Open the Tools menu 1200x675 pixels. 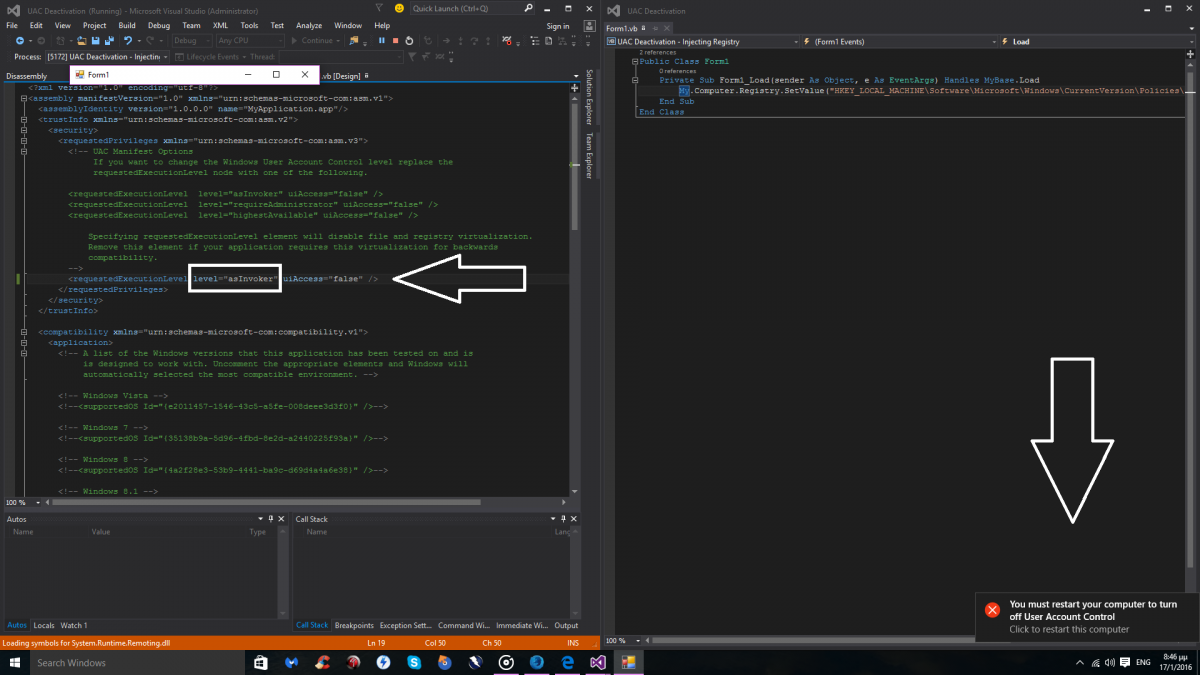click(249, 25)
